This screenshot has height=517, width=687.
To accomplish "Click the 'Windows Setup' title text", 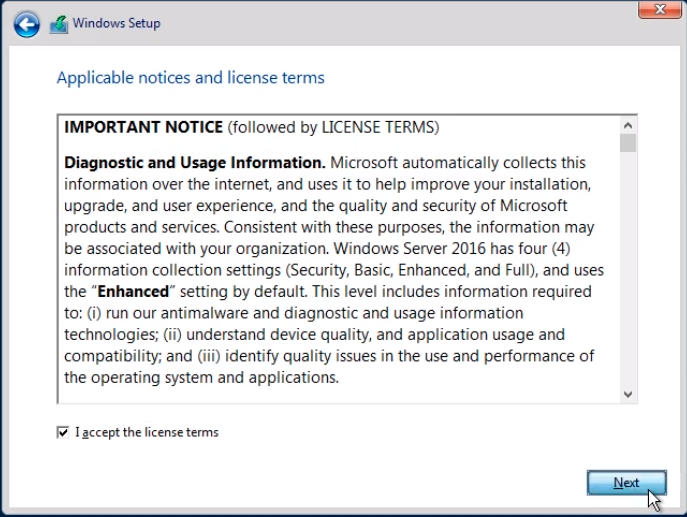I will 117,23.
